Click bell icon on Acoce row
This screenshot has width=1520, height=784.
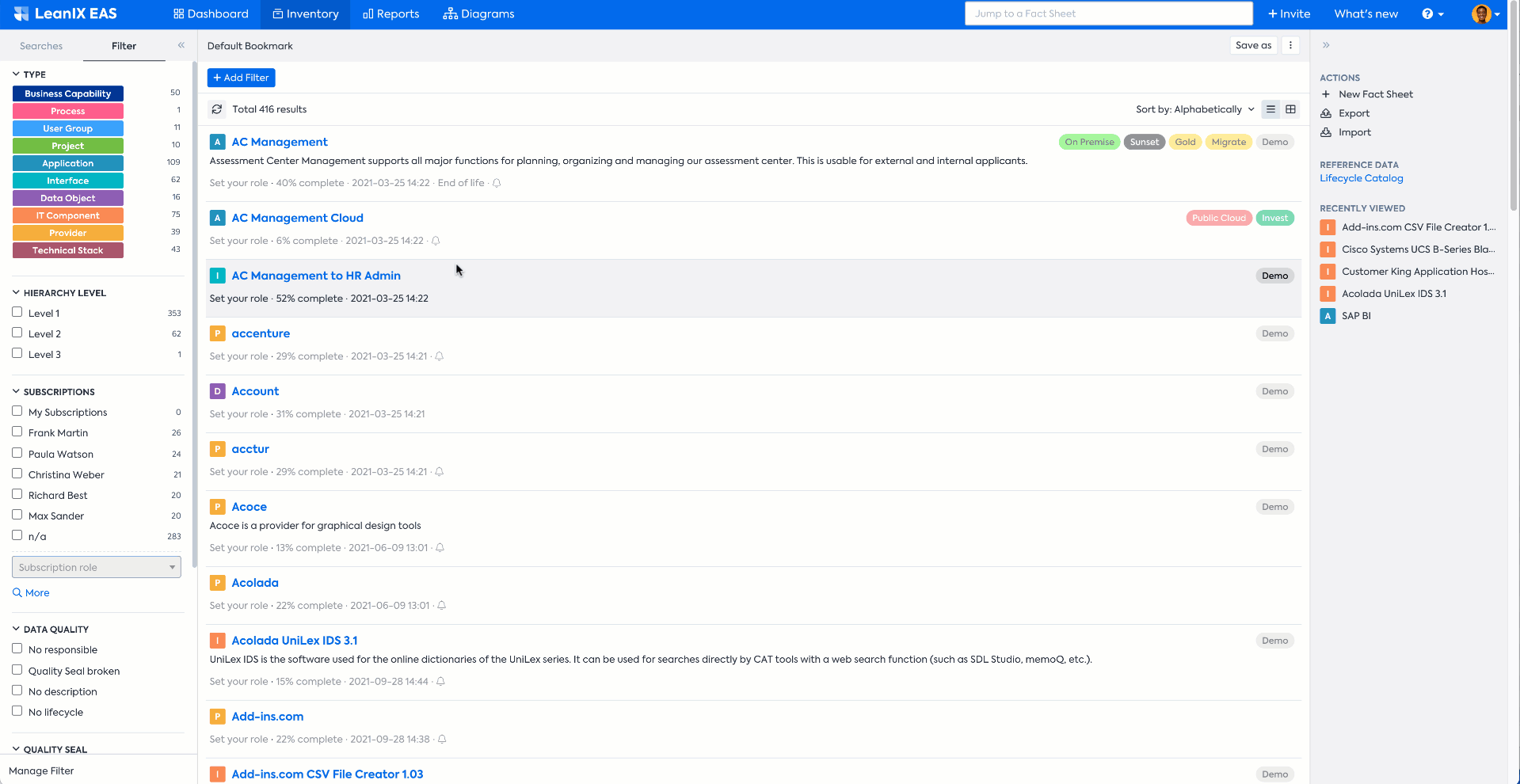coord(440,548)
